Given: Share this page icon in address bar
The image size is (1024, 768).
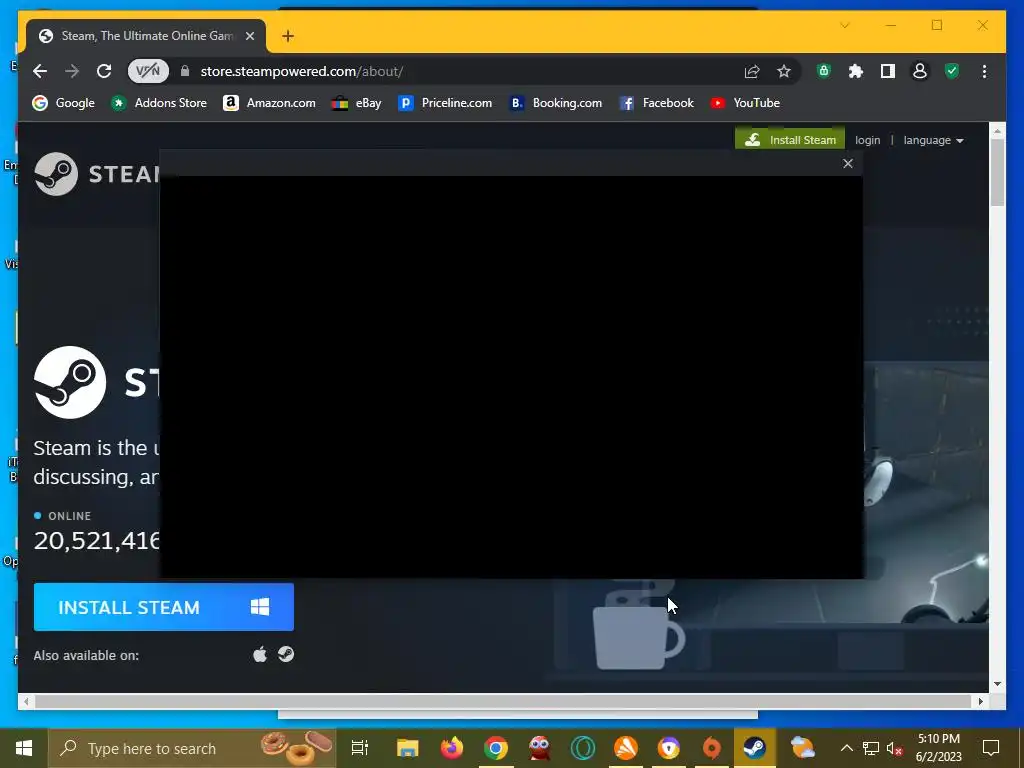Looking at the screenshot, I should click(x=752, y=71).
